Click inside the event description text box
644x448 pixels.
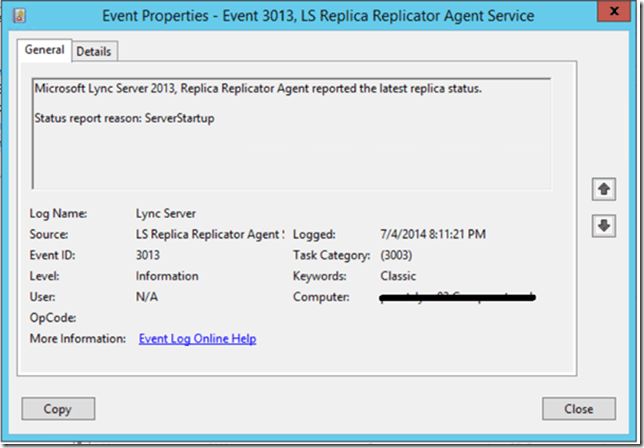point(290,155)
